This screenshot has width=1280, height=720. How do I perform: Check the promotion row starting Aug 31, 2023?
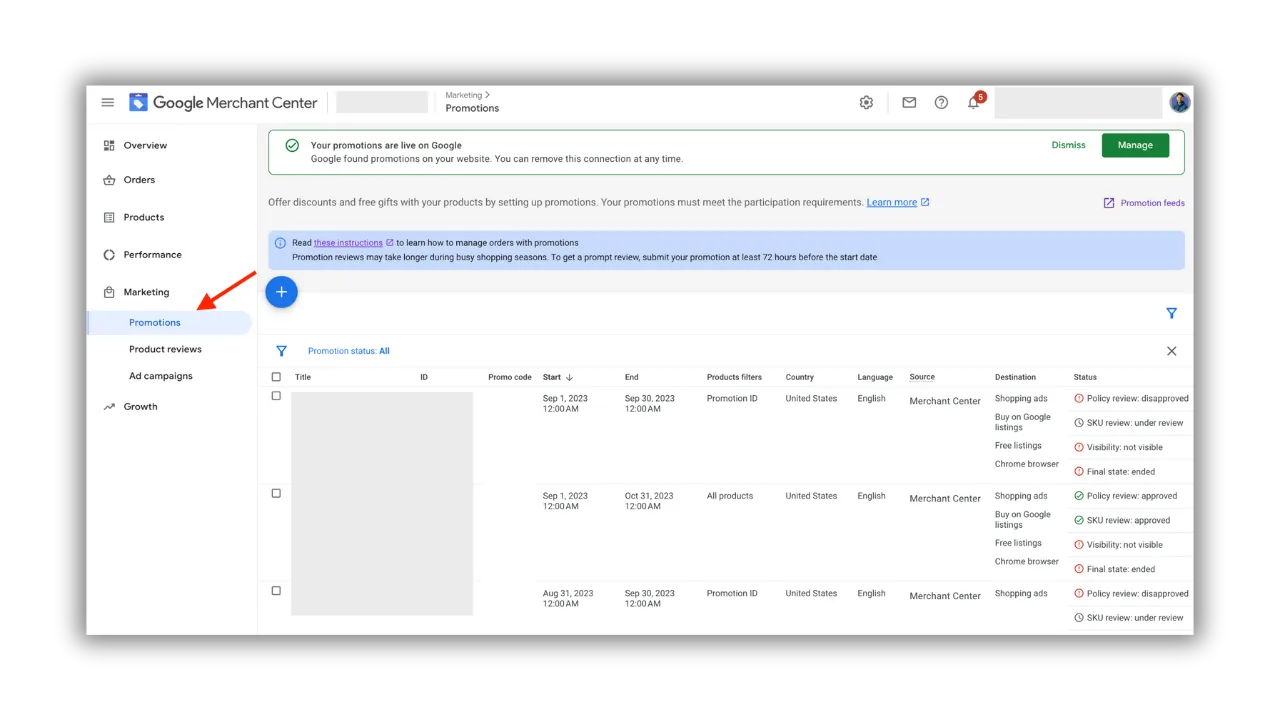276,591
